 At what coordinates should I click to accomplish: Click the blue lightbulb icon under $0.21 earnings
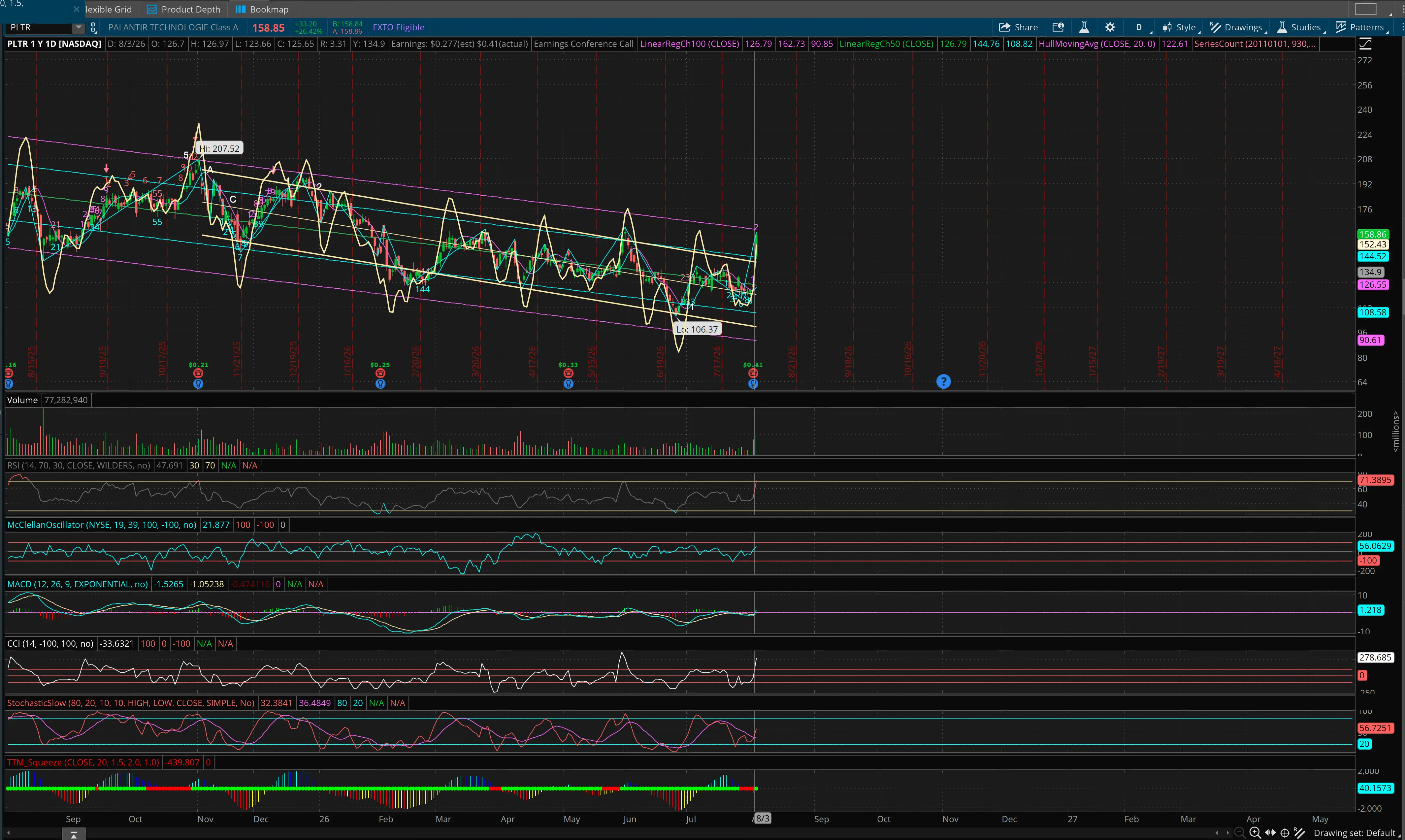pos(198,384)
